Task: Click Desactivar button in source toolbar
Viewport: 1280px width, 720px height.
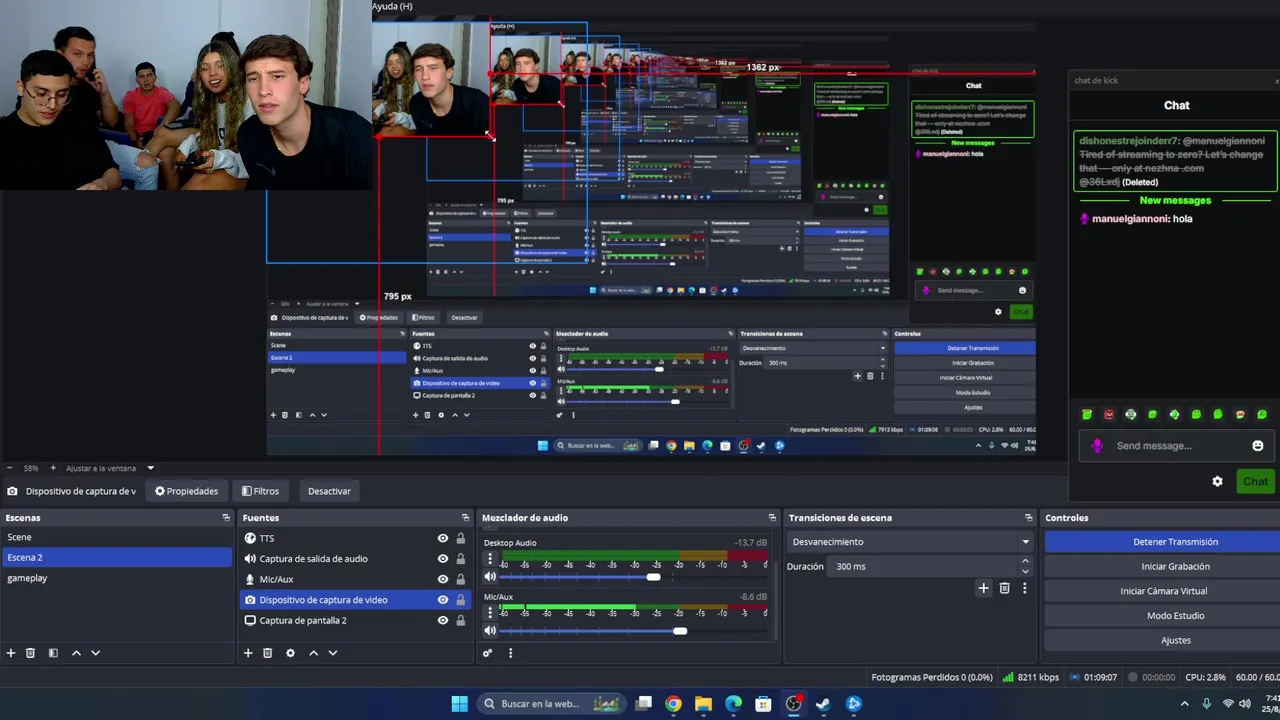Action: pos(329,491)
